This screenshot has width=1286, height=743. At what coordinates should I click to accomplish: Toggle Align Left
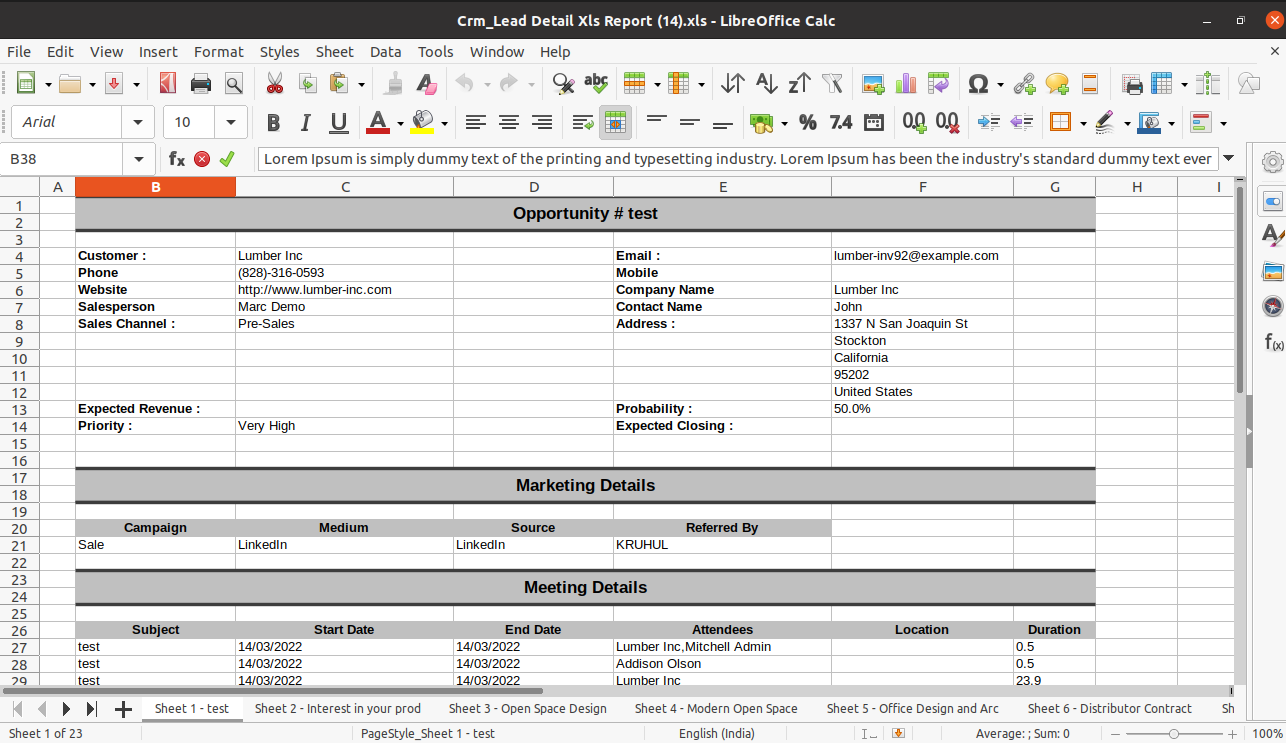(x=476, y=122)
